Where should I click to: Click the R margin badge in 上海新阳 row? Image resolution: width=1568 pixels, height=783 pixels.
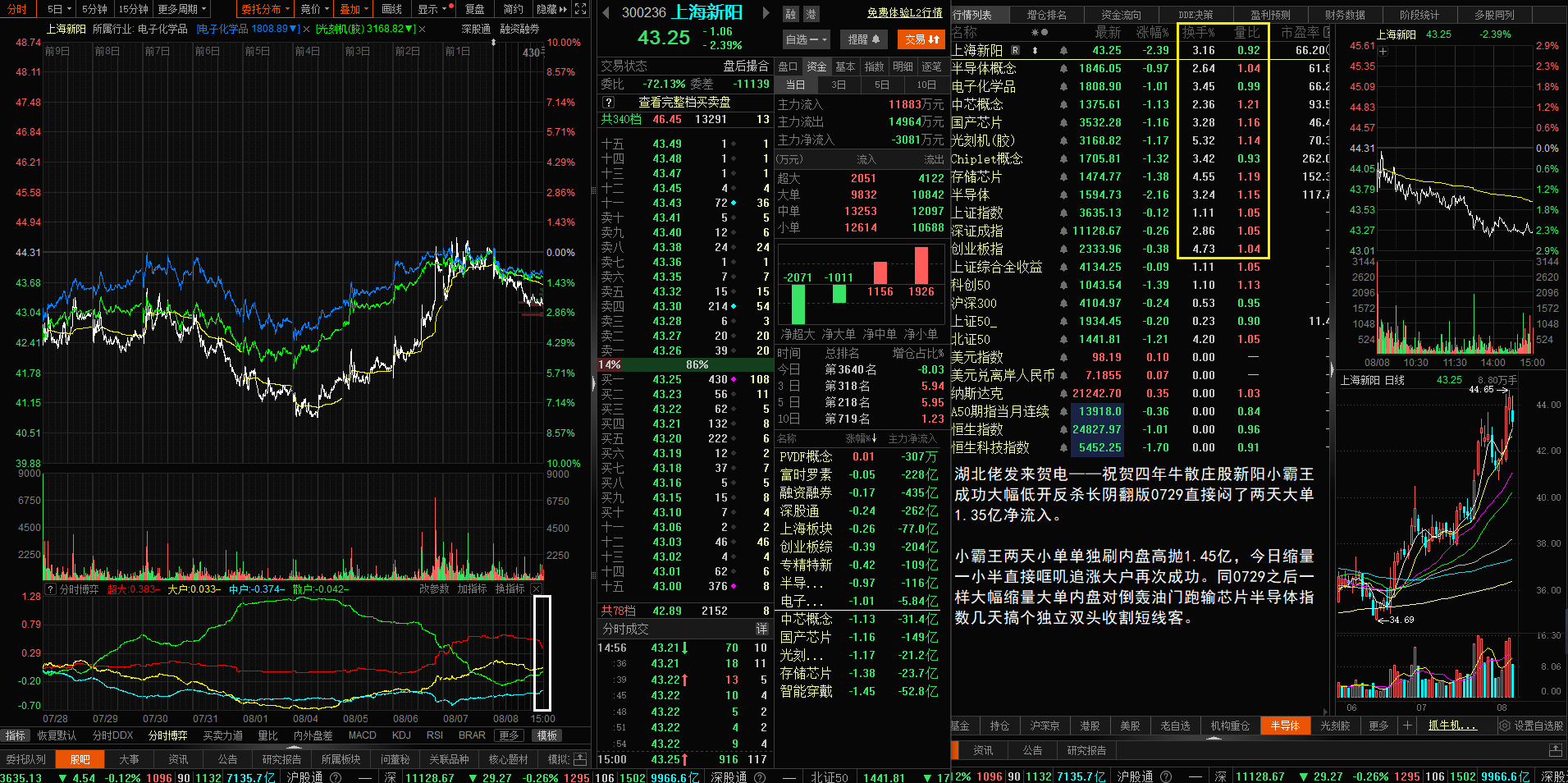coord(1015,51)
